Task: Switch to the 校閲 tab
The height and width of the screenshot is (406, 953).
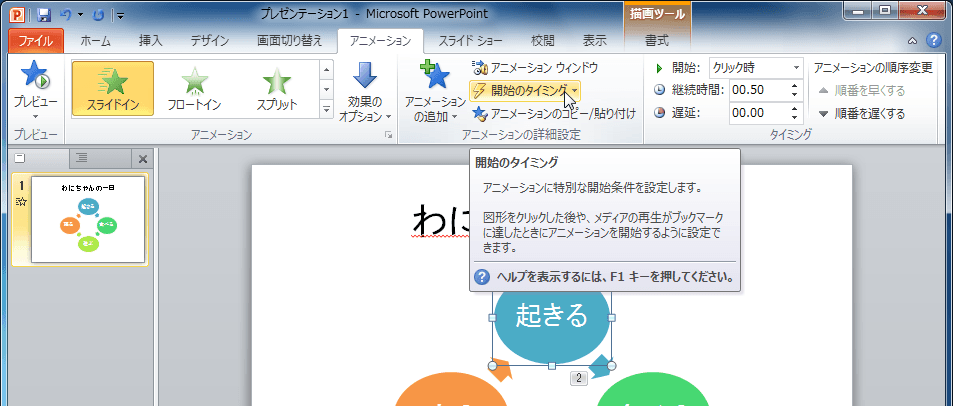Action: click(543, 41)
